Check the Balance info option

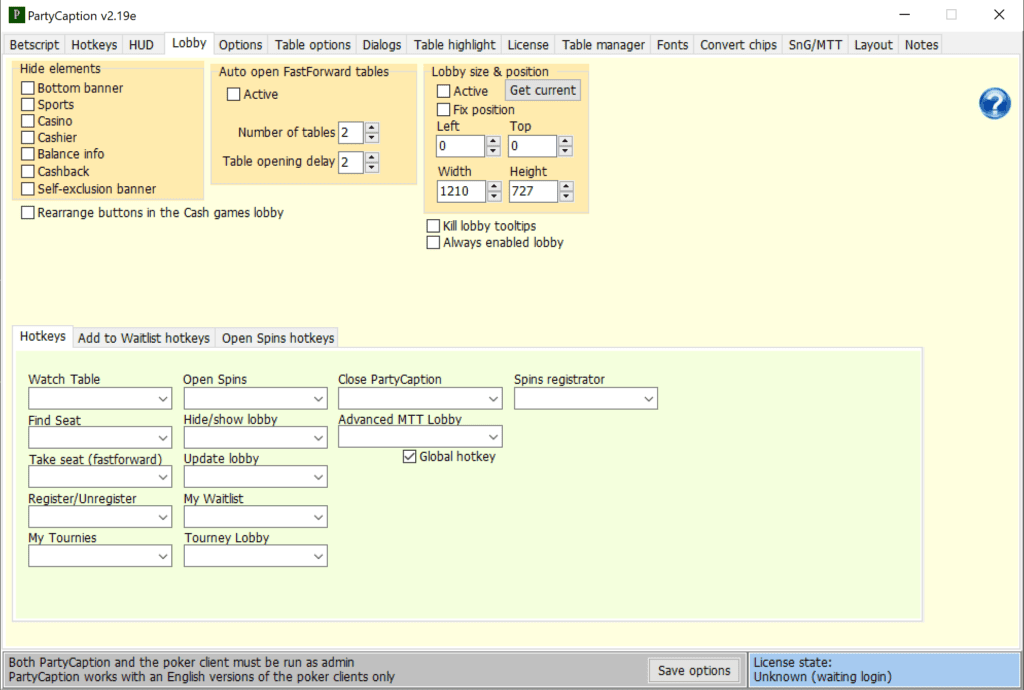(27, 154)
